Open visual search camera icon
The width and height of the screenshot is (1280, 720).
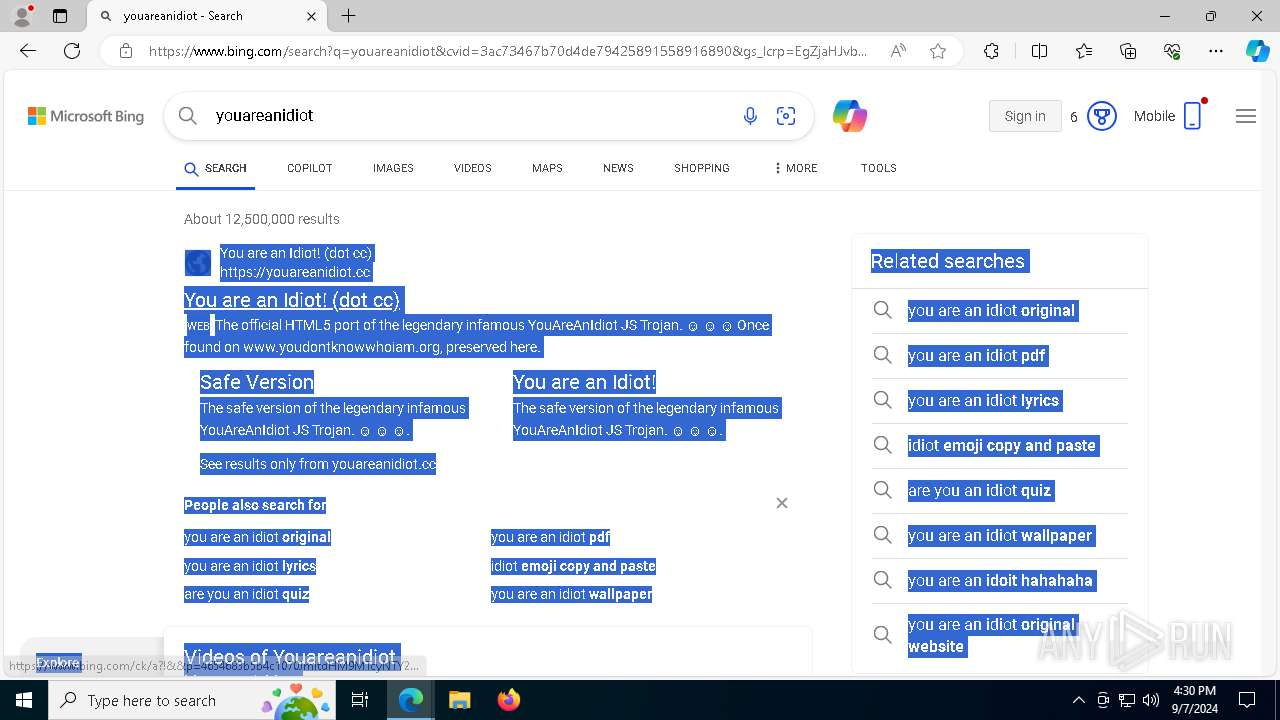click(786, 116)
